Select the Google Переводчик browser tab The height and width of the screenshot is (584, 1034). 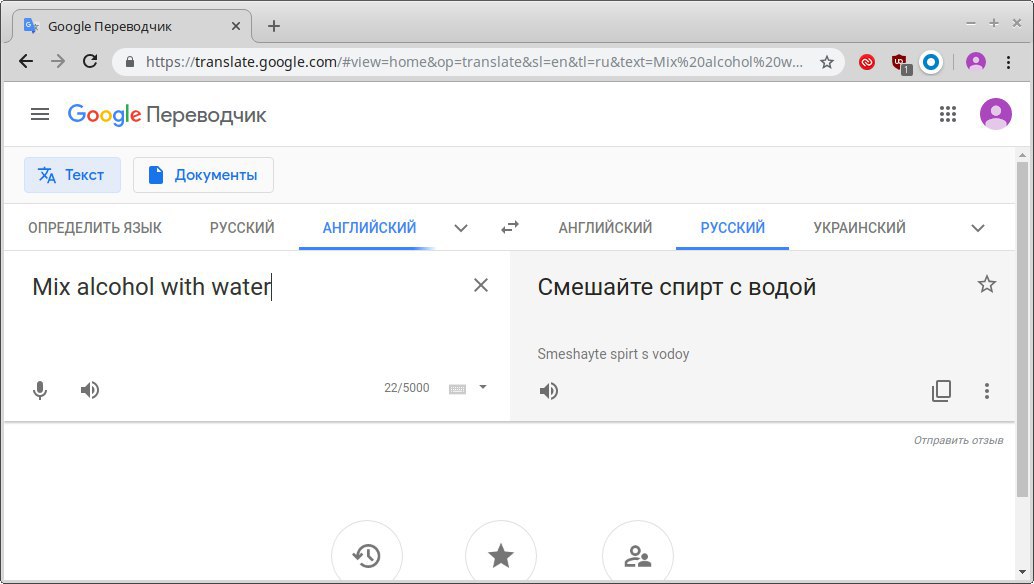tap(132, 26)
